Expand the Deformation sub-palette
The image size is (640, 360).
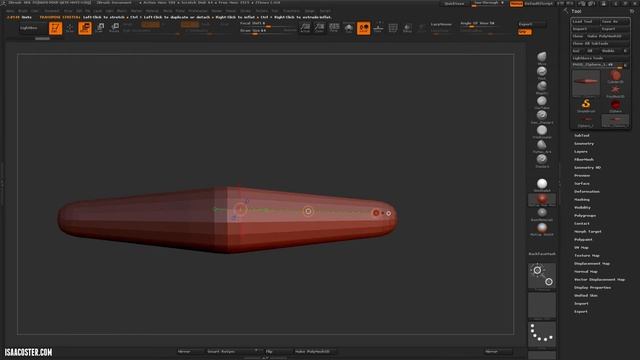point(587,191)
